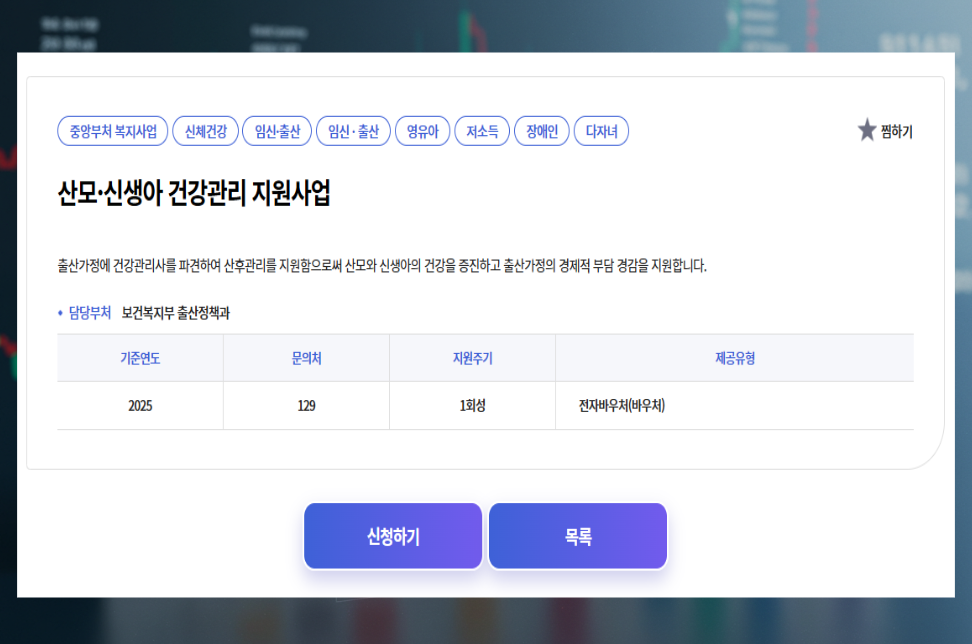Click the 영유아 category tag
Viewport: 972px width, 644px height.
421,130
